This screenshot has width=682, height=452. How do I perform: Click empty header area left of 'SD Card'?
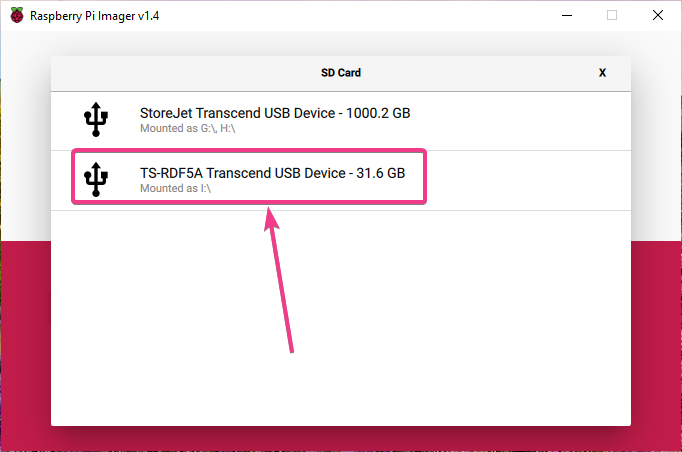(180, 73)
